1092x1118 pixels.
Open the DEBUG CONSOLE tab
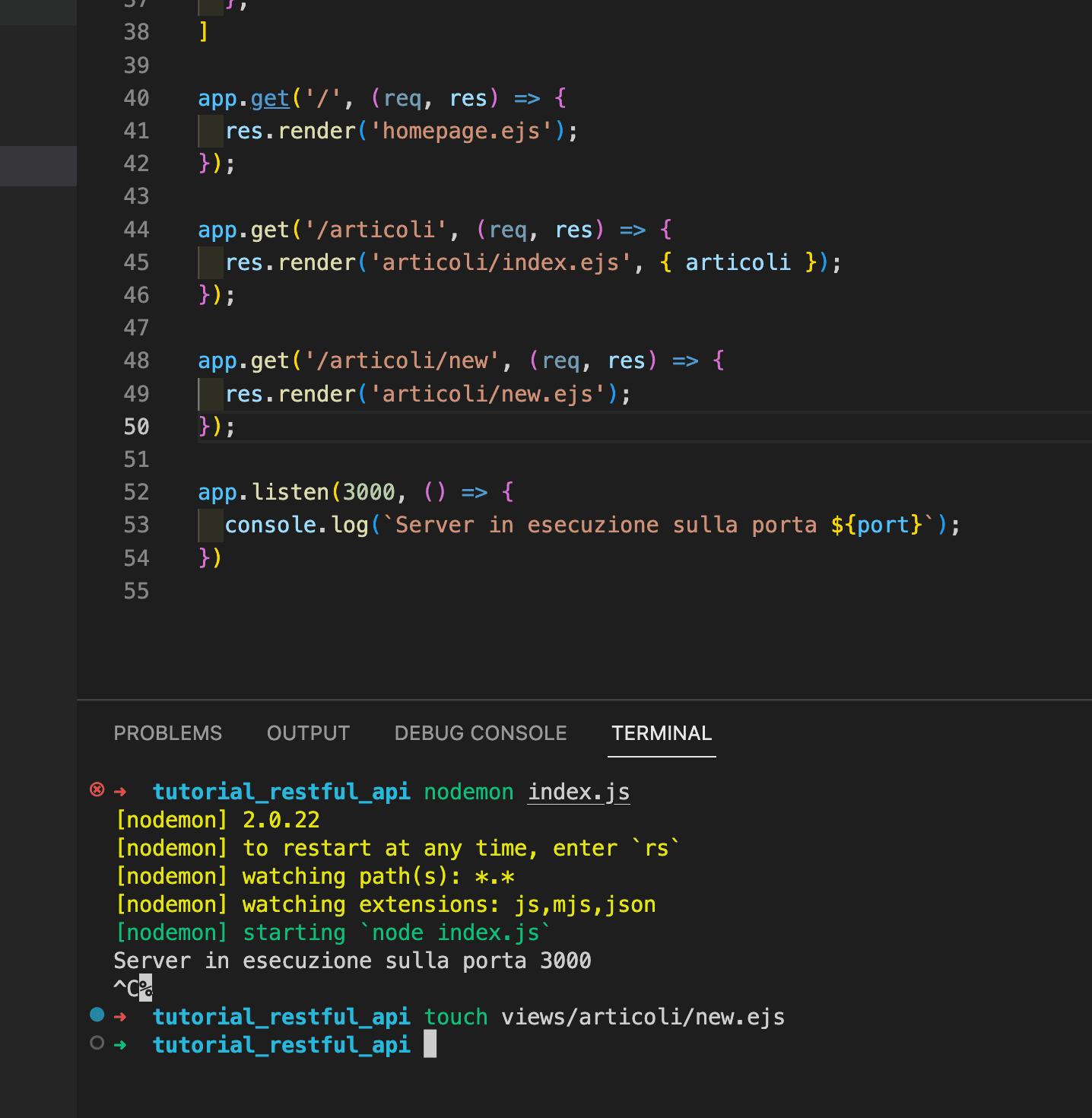(481, 733)
